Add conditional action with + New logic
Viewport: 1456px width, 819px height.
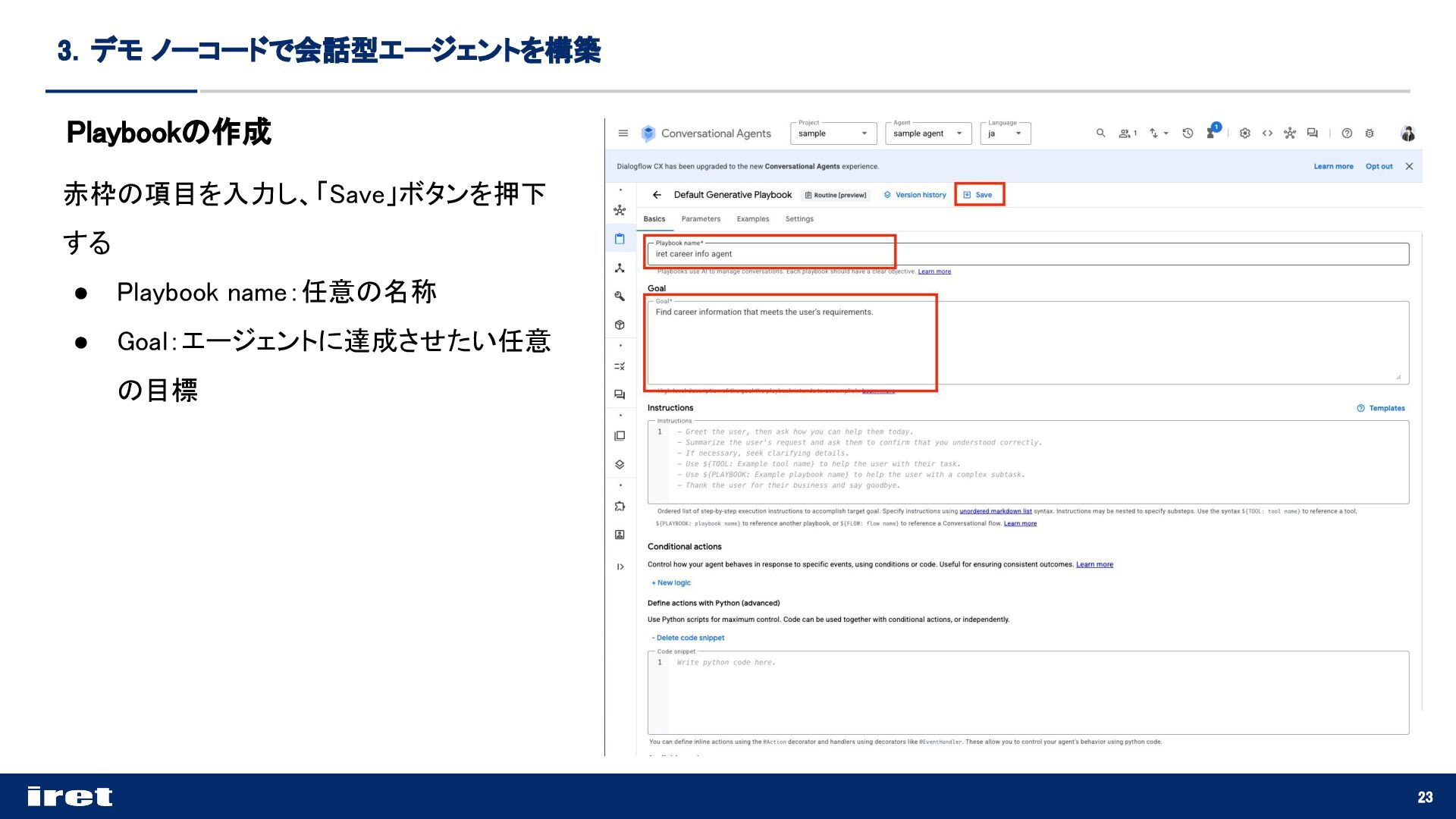671,583
